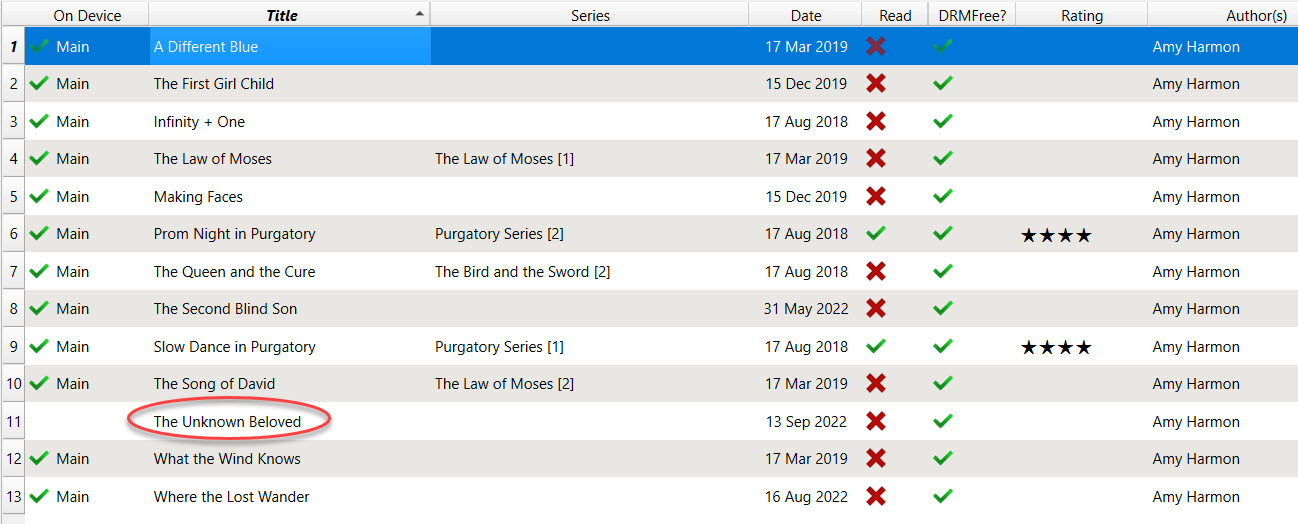This screenshot has height=524, width=1298.
Task: Click the four-star rating for Slow Dance in Purgatory
Action: pyautogui.click(x=1055, y=348)
